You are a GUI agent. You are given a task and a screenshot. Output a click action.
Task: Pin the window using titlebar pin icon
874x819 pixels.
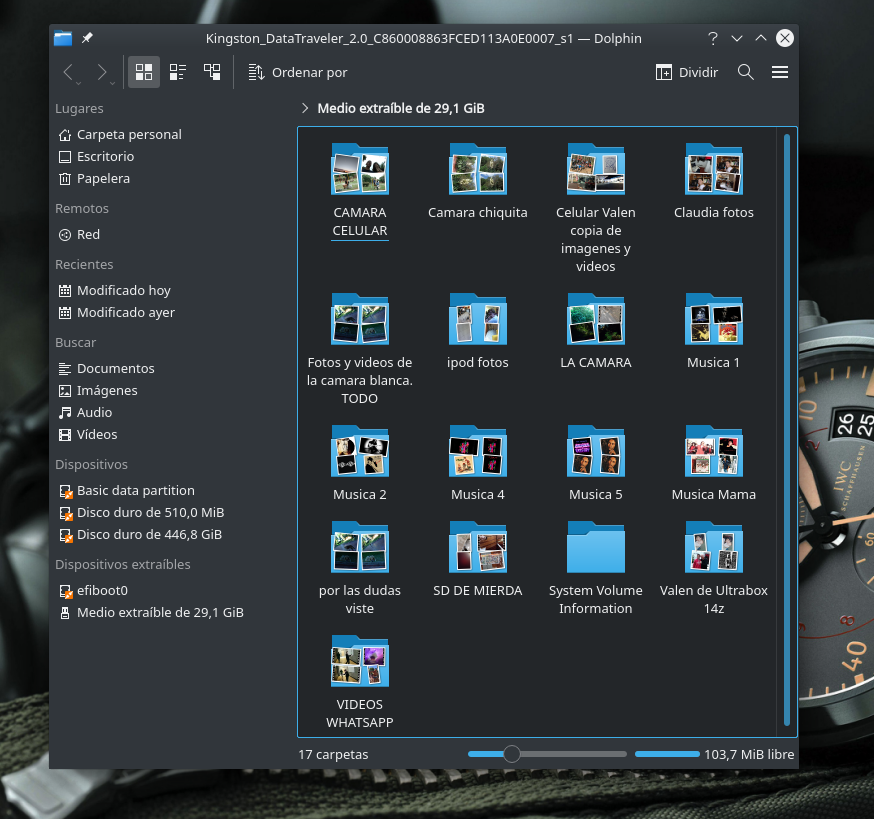pyautogui.click(x=87, y=38)
